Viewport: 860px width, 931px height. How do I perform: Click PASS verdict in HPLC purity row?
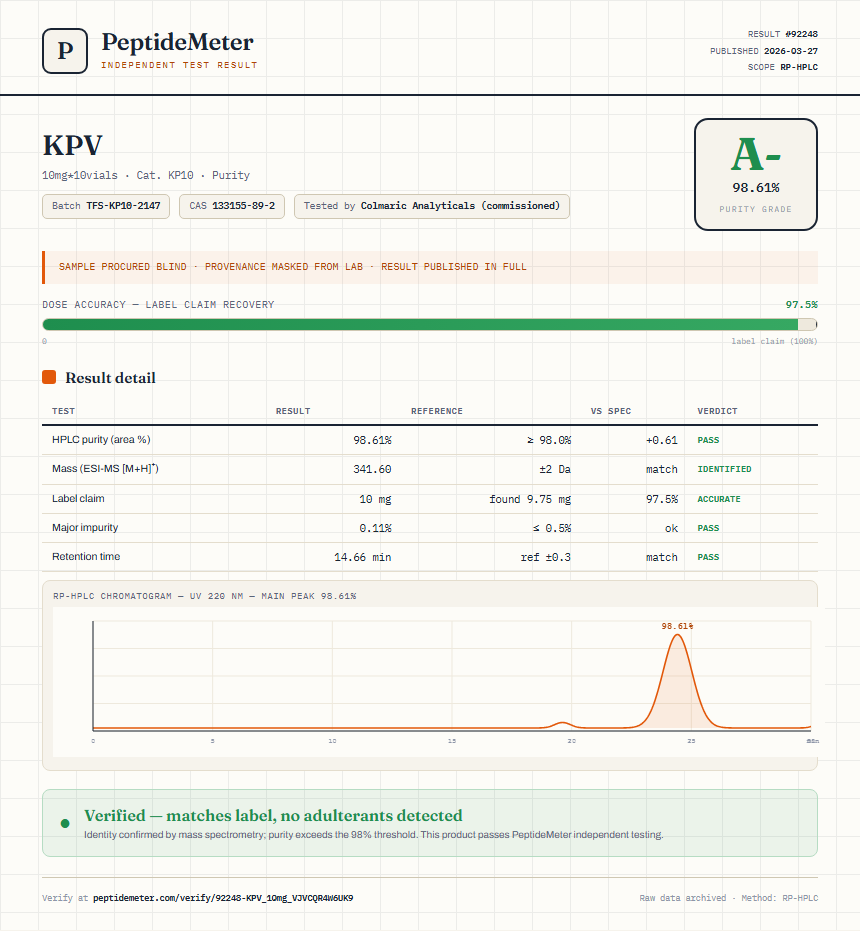[708, 440]
